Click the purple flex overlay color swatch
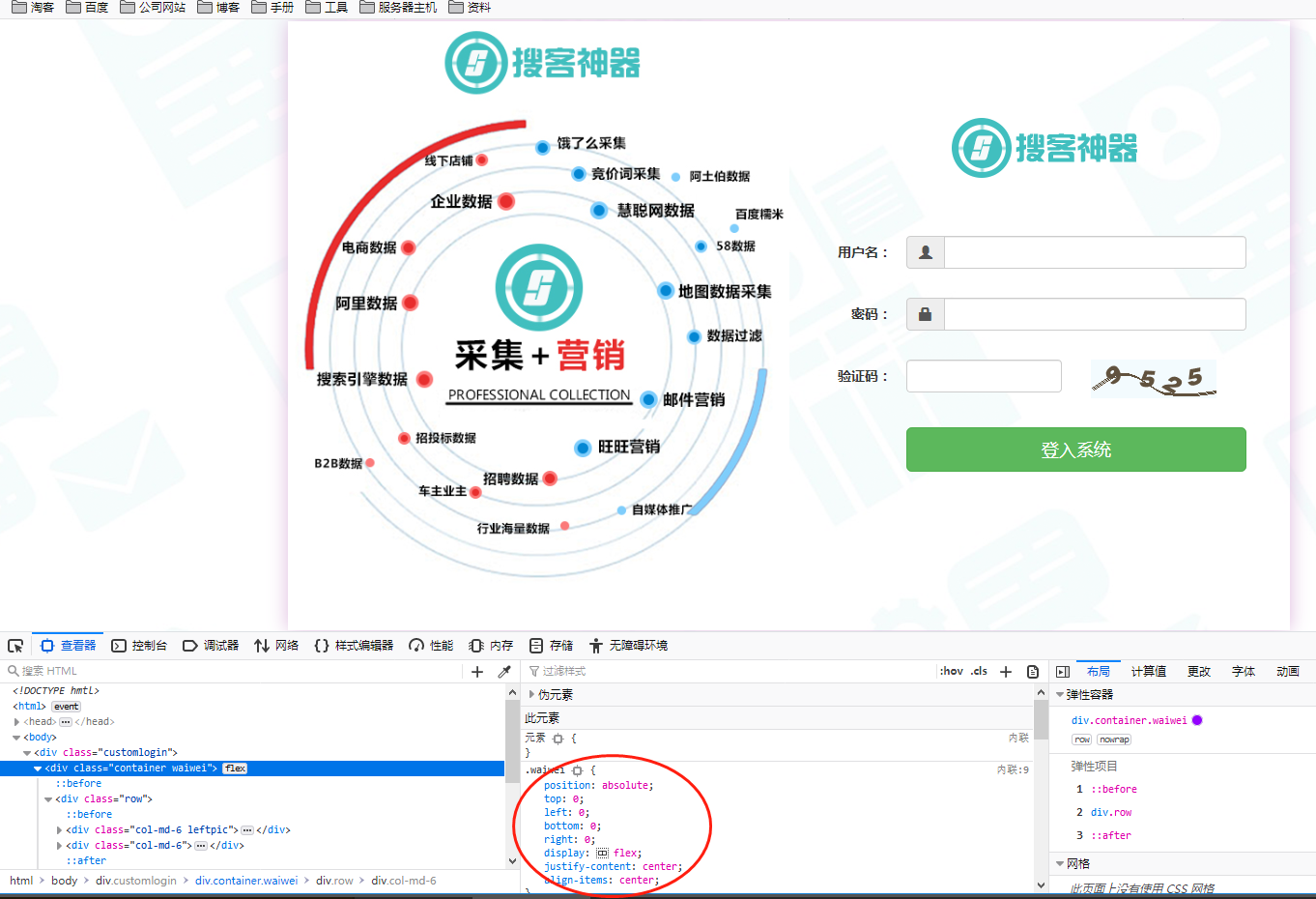 (x=1197, y=720)
